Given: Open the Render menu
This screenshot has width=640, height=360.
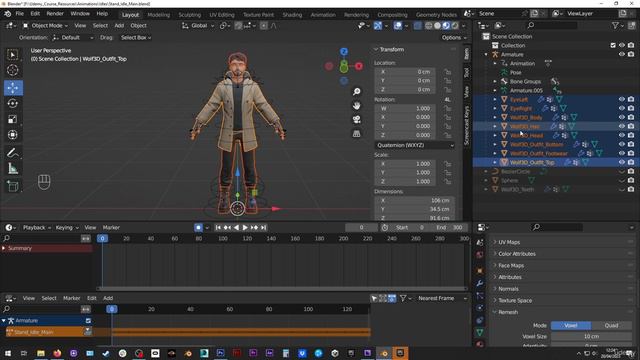Looking at the screenshot, I should coord(55,14).
